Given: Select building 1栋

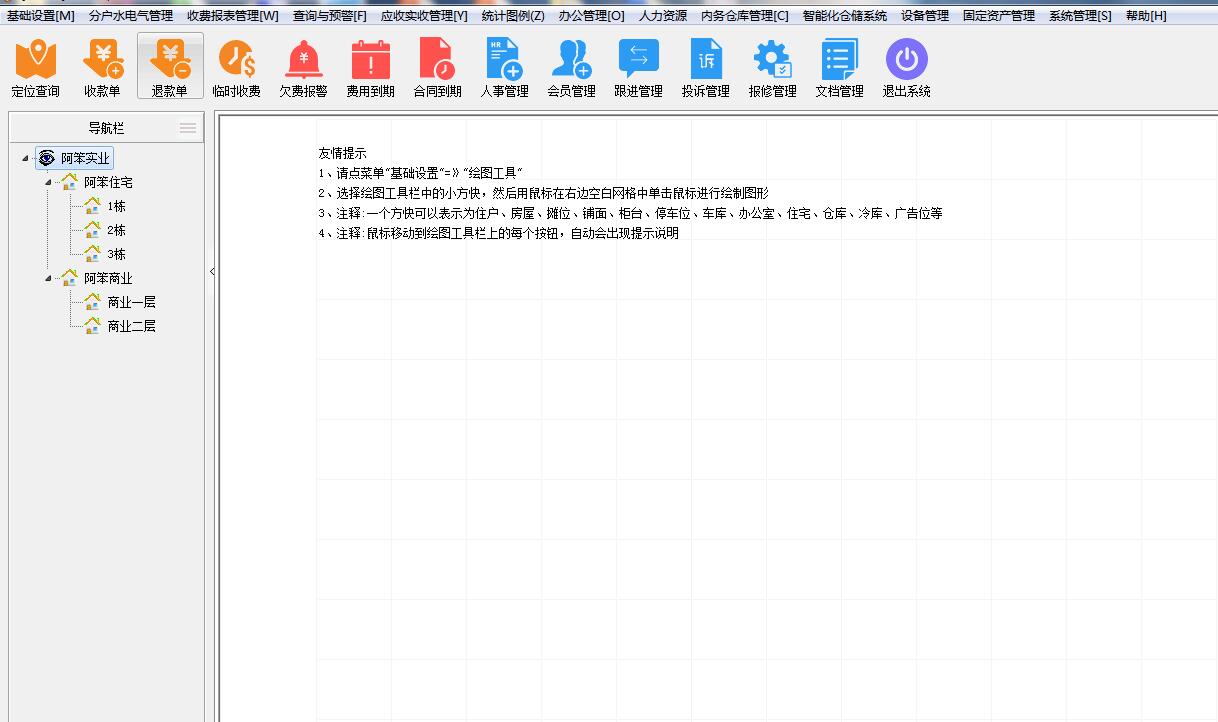Looking at the screenshot, I should pos(117,206).
